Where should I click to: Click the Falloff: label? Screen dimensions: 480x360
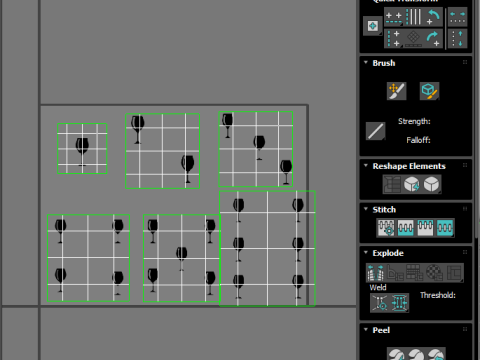coord(418,140)
